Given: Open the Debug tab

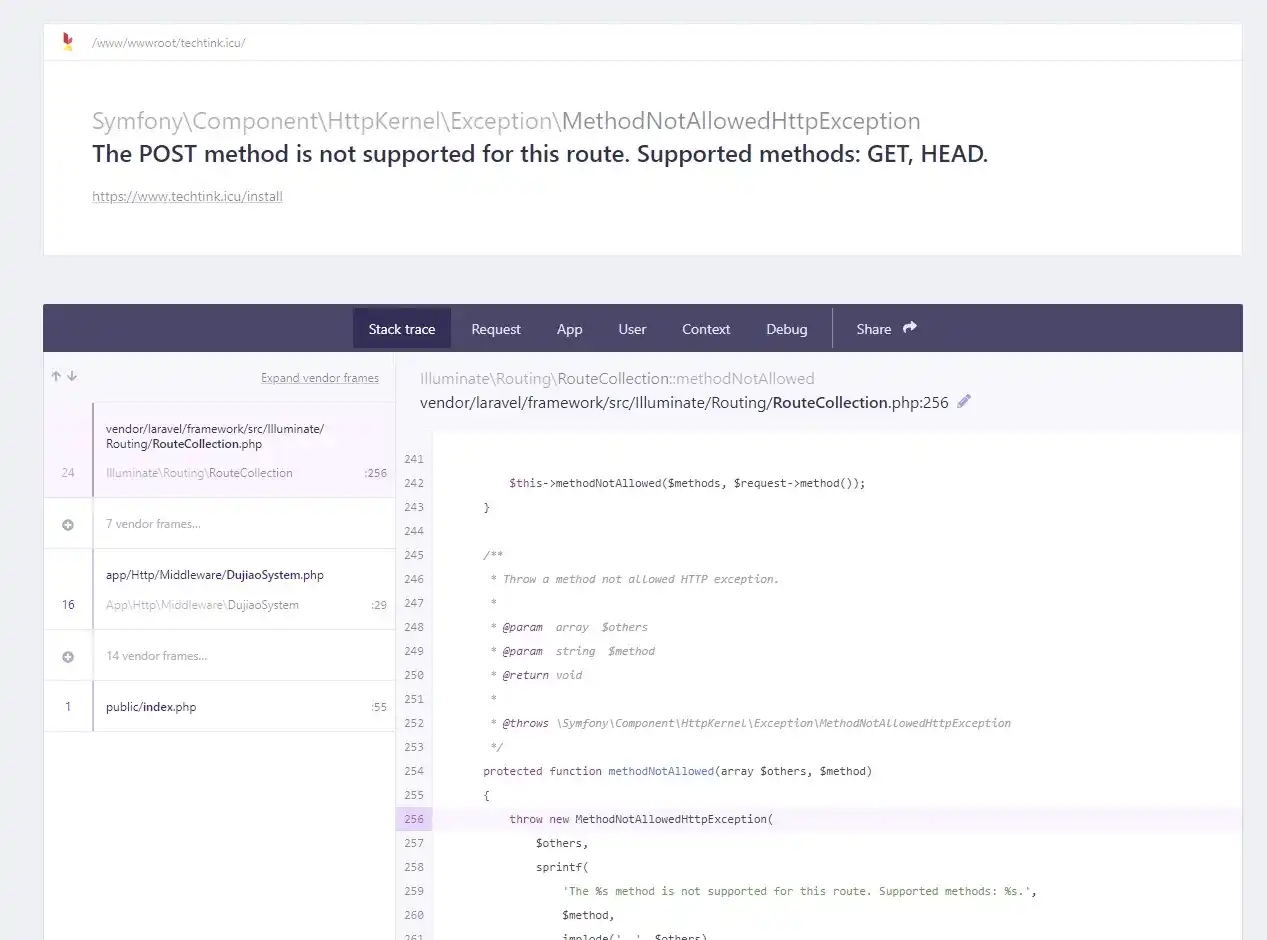Looking at the screenshot, I should pos(787,329).
